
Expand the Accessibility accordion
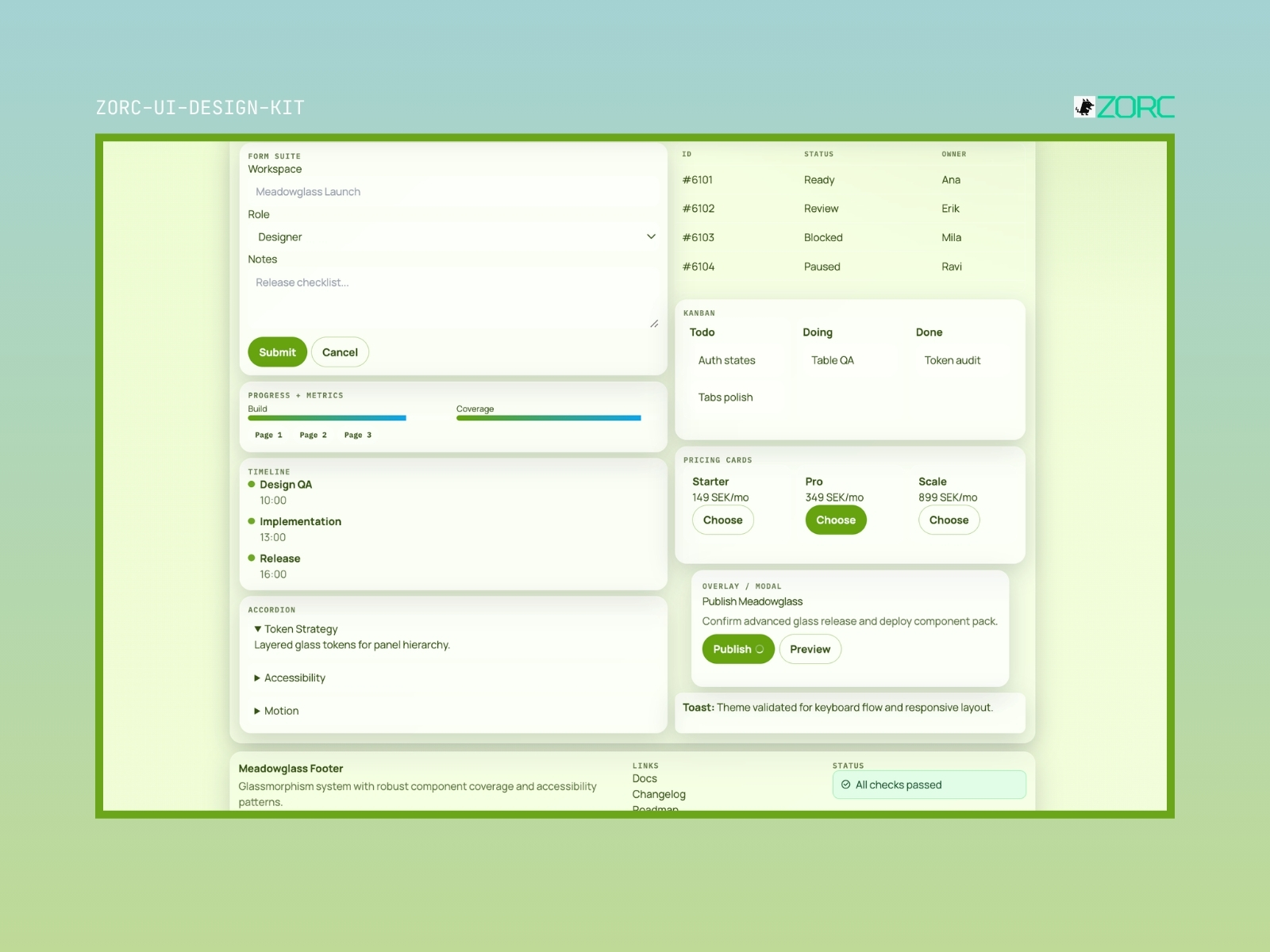click(x=290, y=678)
